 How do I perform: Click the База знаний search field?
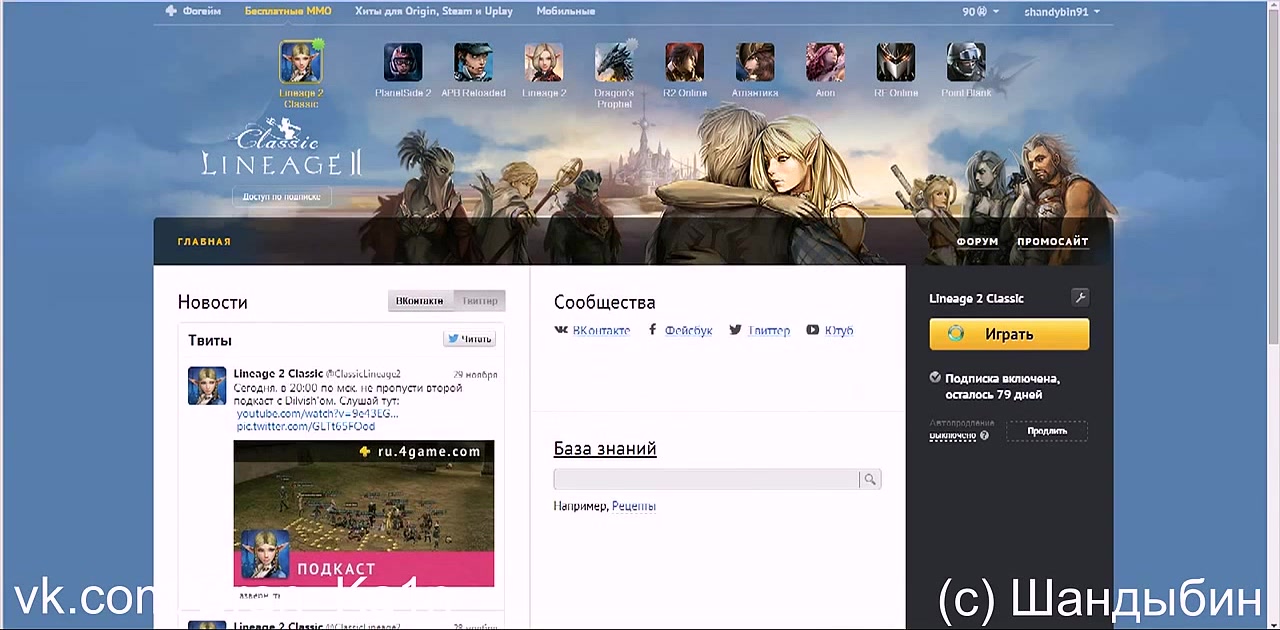(706, 480)
